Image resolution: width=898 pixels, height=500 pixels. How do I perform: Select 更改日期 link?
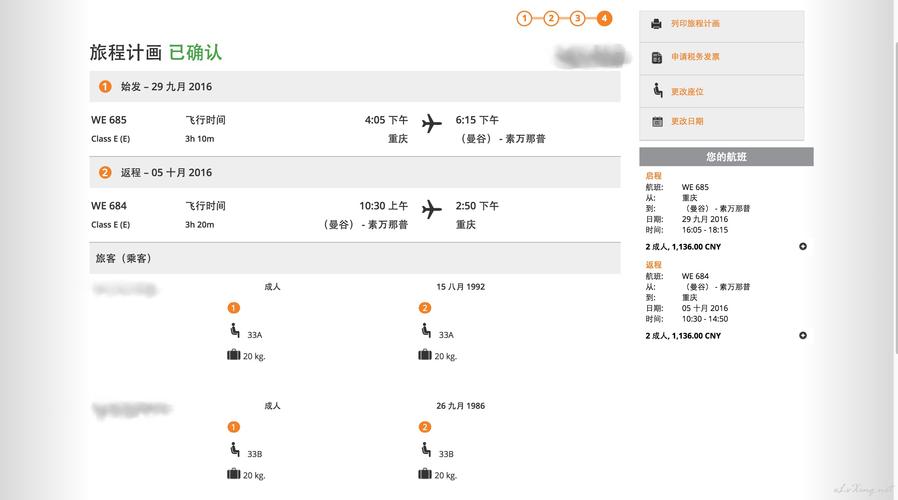point(687,121)
